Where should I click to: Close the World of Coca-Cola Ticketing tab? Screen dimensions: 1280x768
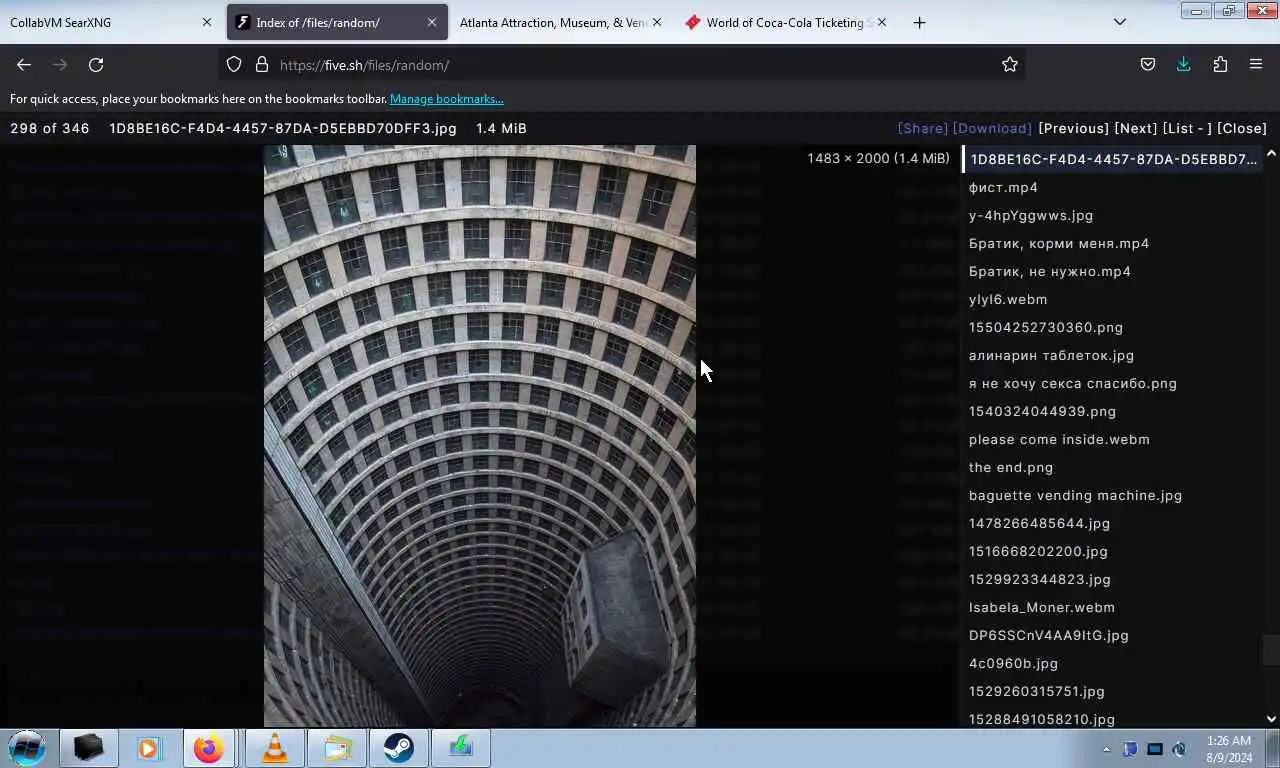coord(882,22)
